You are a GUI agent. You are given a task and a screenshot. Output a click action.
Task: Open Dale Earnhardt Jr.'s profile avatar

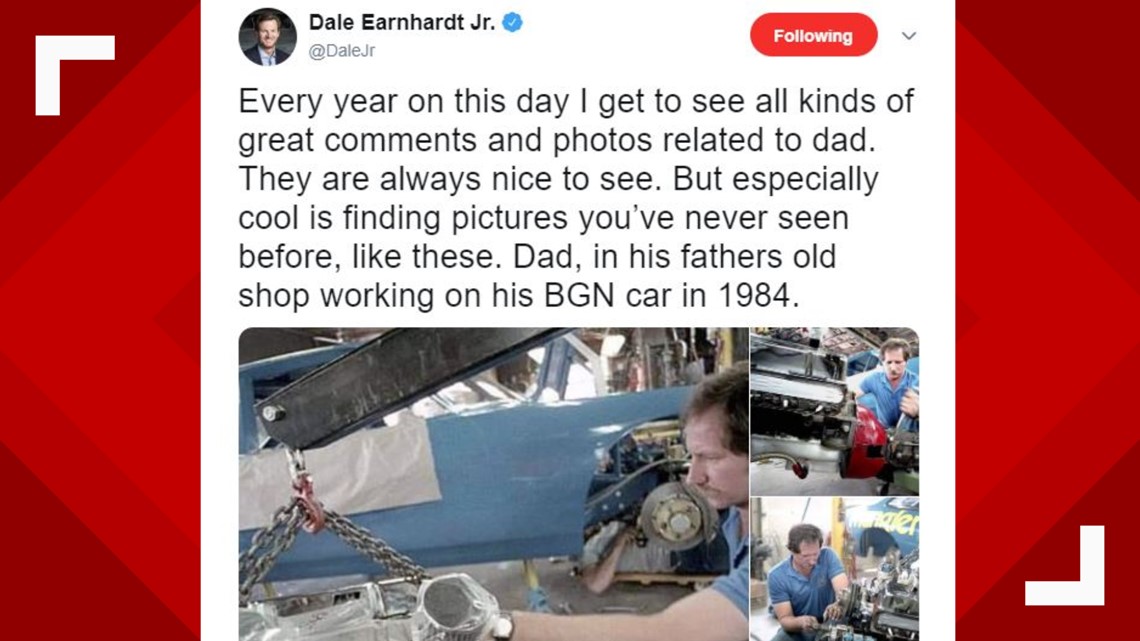click(x=268, y=37)
